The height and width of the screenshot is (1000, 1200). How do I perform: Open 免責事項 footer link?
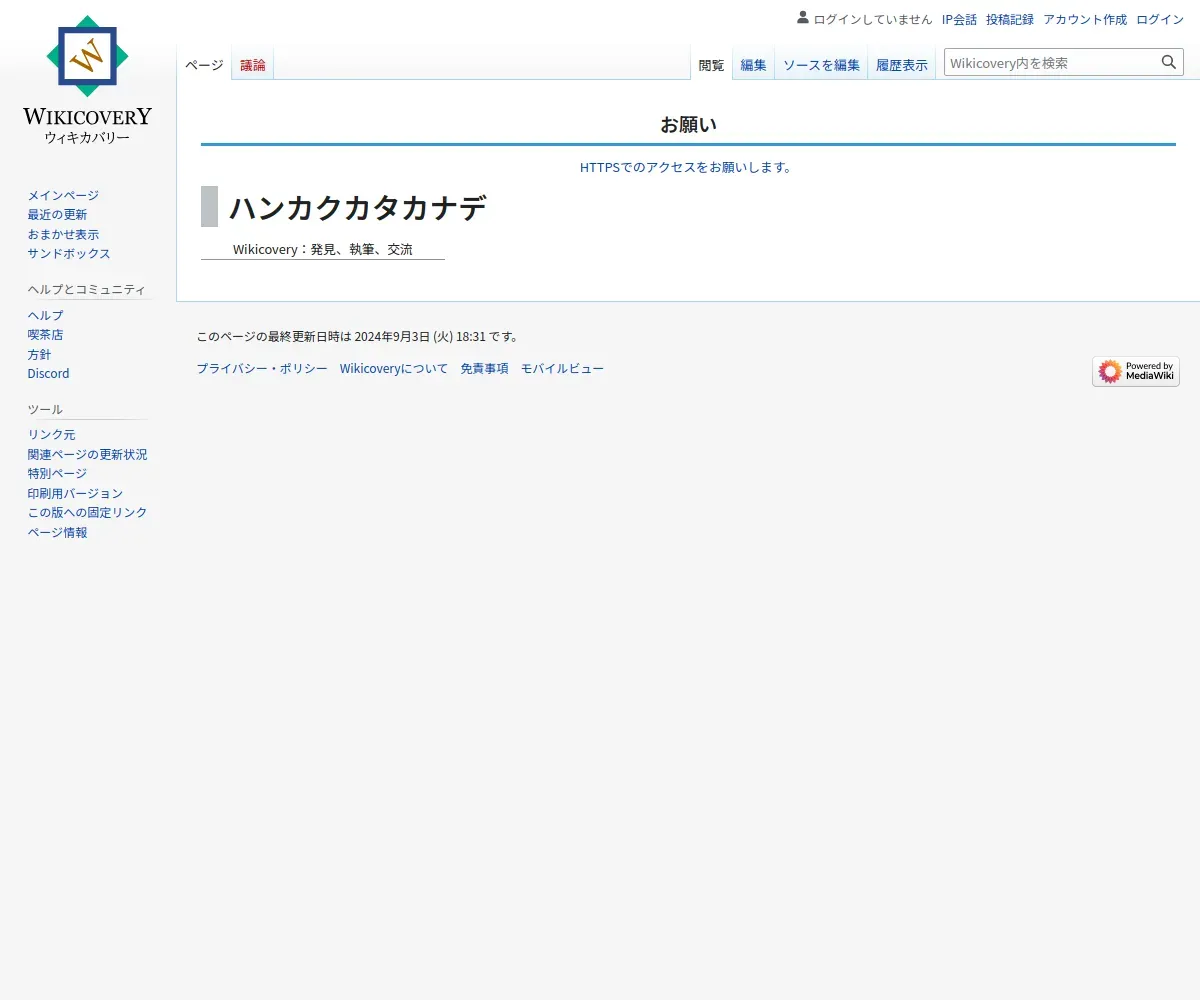(x=484, y=369)
